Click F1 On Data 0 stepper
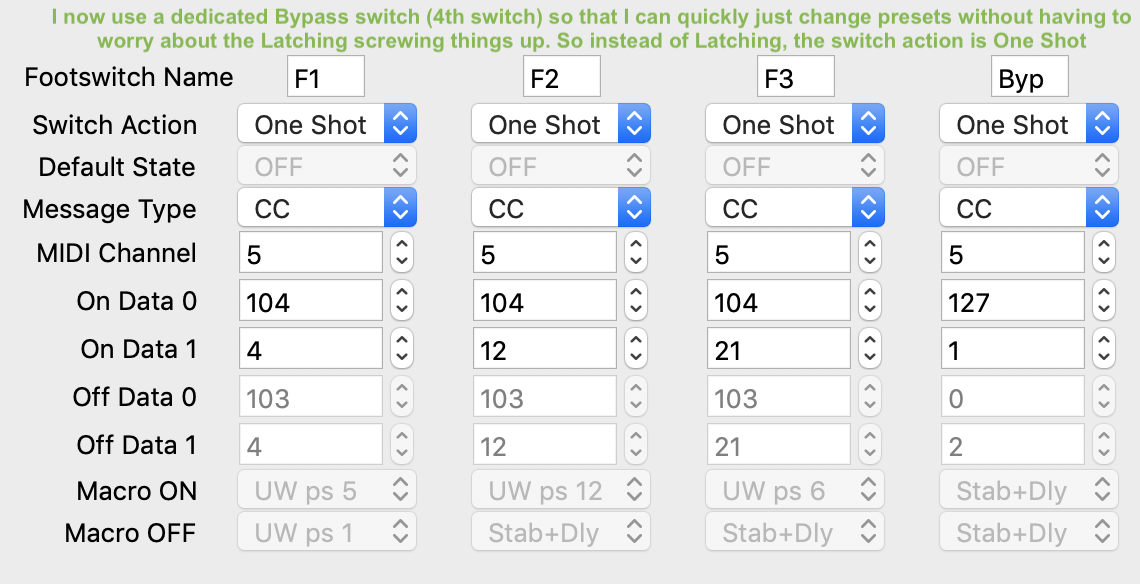The image size is (1140, 584). tap(401, 300)
